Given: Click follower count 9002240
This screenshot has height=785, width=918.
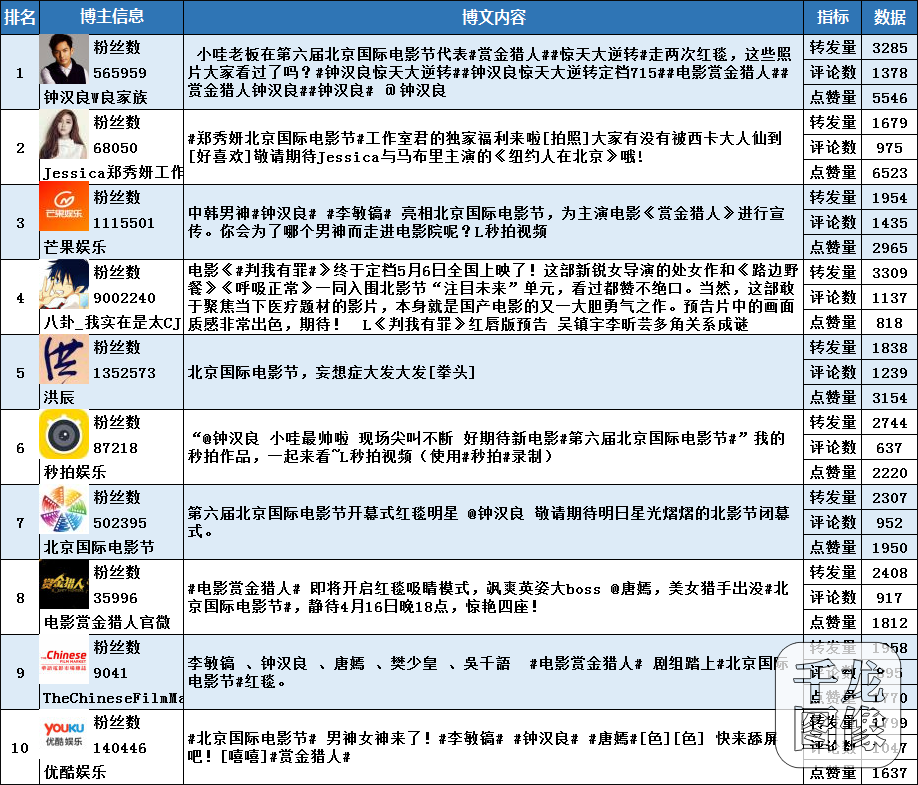Looking at the screenshot, I should (125, 298).
